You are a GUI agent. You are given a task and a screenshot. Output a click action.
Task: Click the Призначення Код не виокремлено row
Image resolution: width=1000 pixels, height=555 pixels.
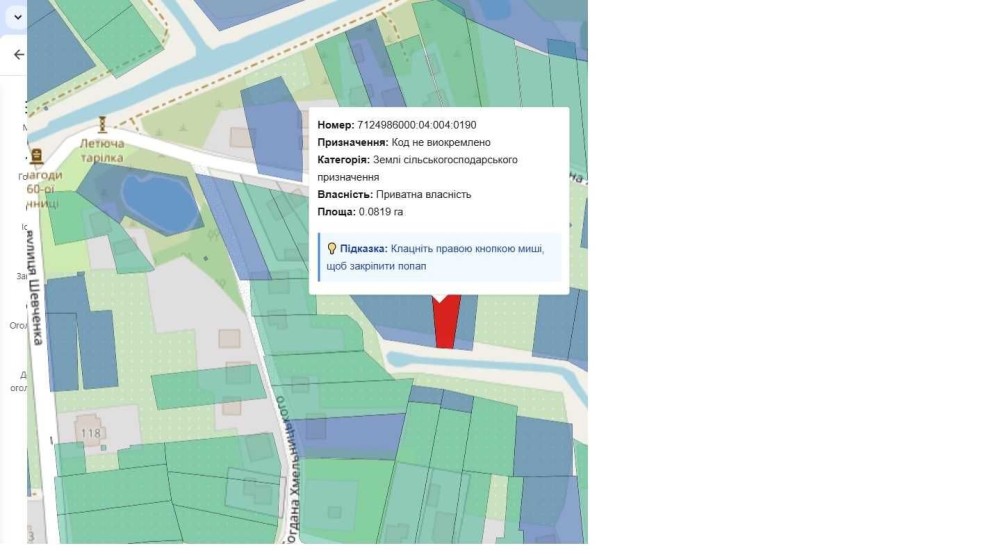coord(404,142)
